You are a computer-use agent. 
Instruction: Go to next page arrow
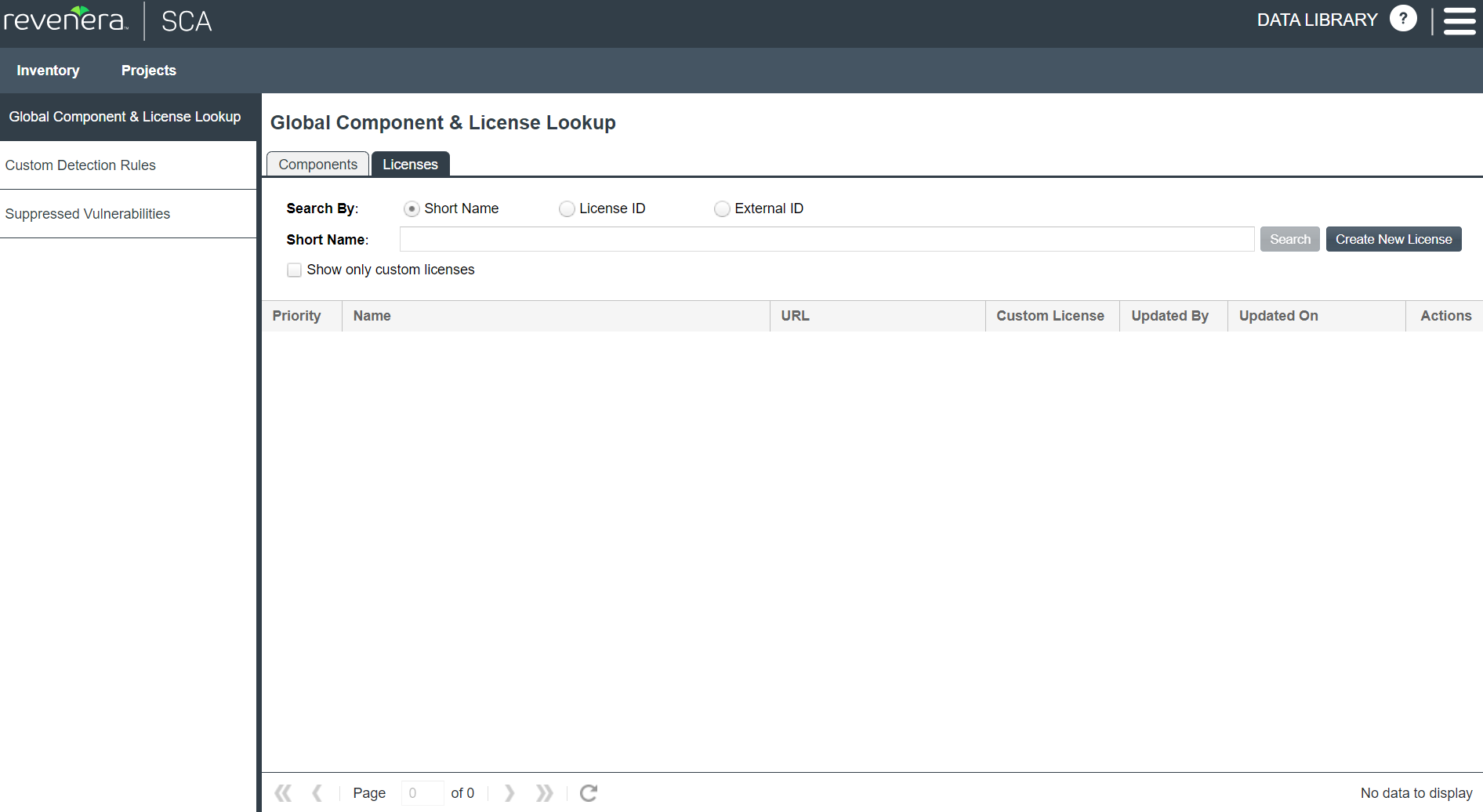pos(509,793)
